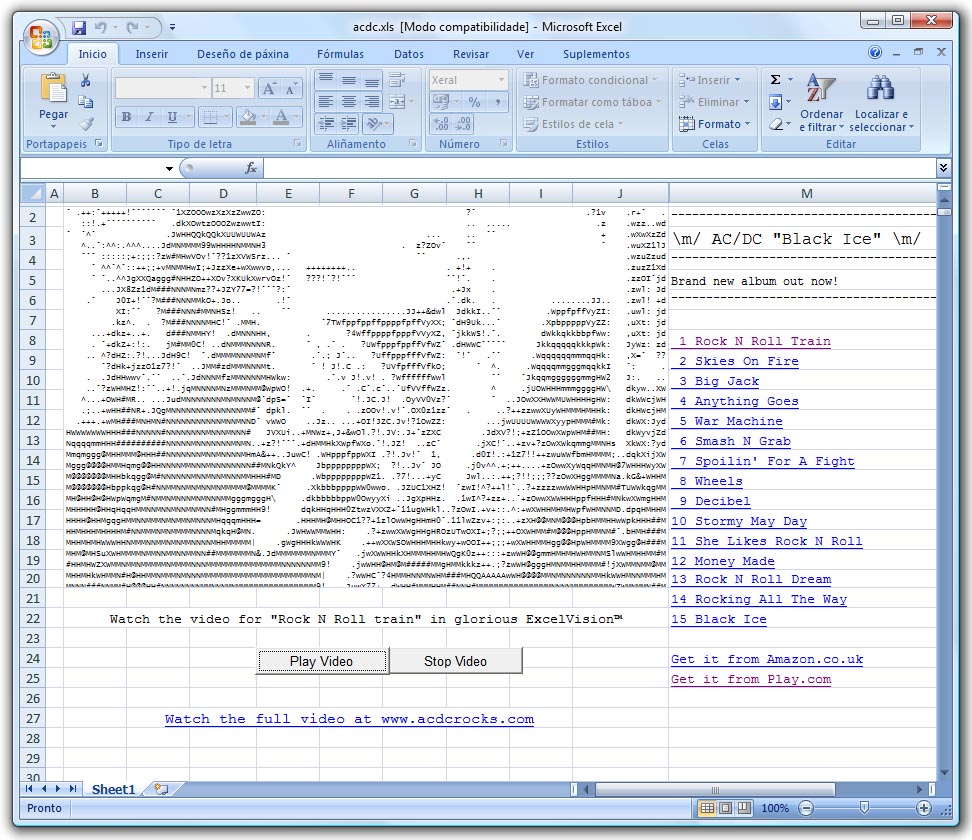Click the percent style icon
This screenshot has width=972, height=840.
coord(474,102)
